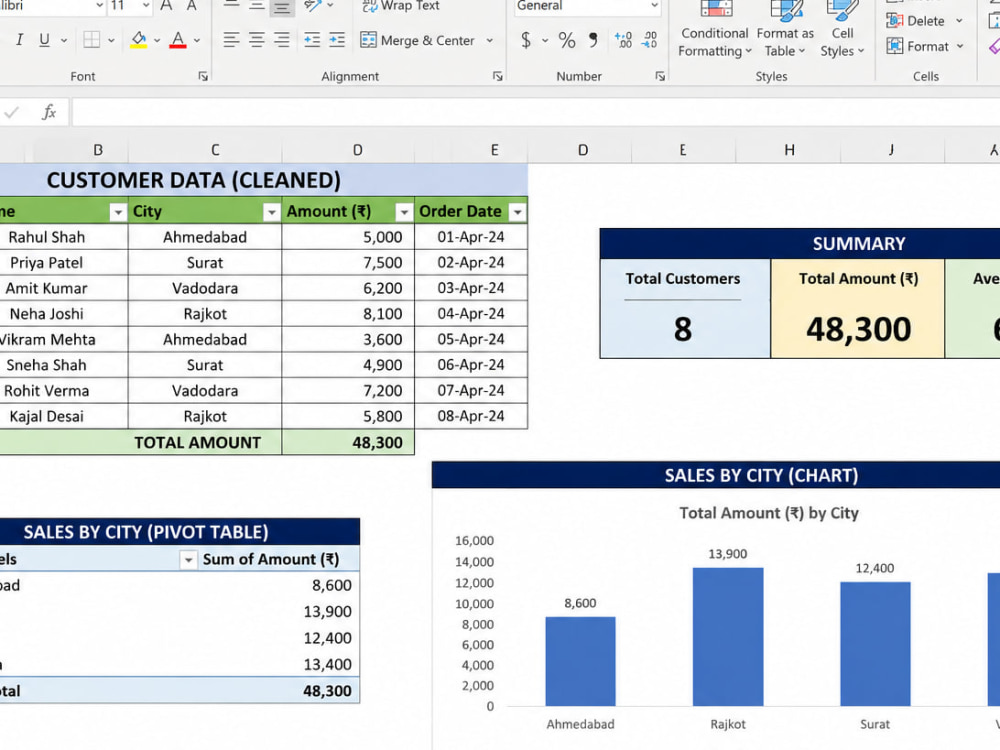Click Merge & Center button
1000x750 pixels.
point(418,40)
